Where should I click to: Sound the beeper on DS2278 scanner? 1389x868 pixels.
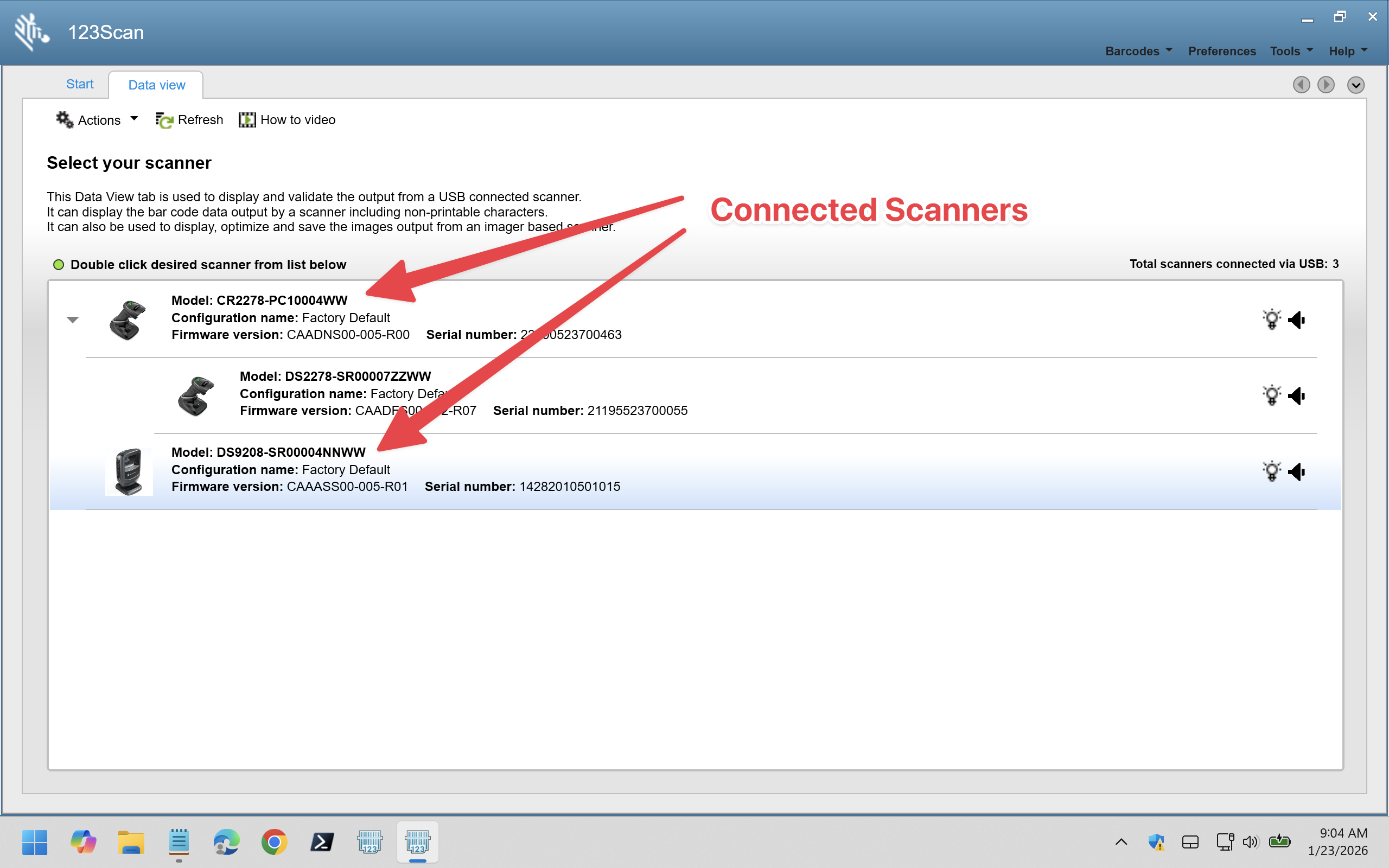coord(1297,395)
